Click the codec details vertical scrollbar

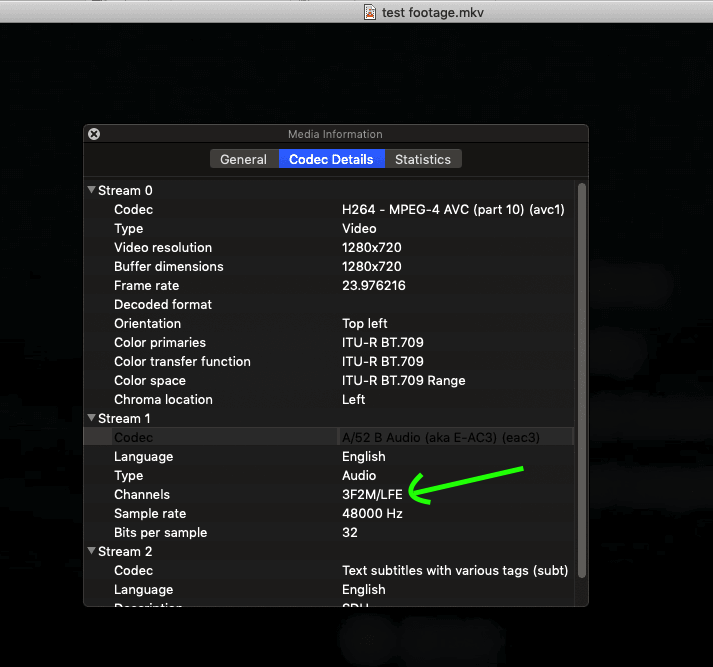point(582,380)
